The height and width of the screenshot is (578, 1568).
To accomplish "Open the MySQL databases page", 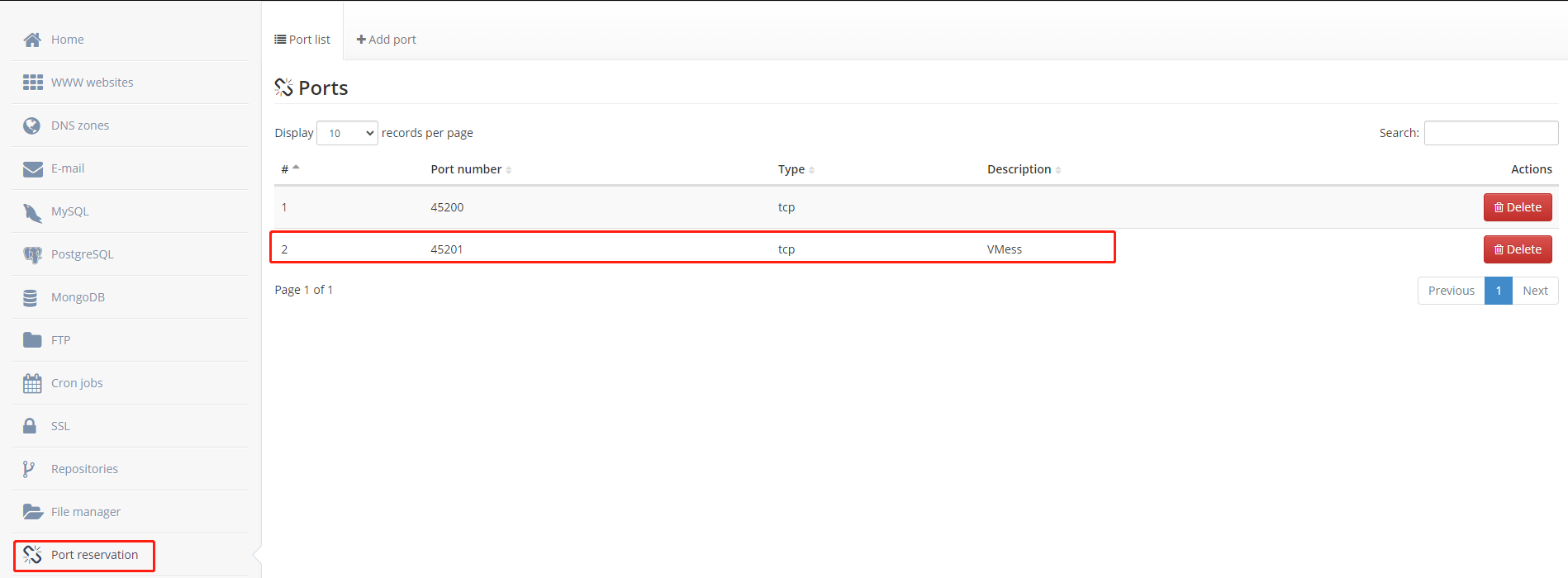I will click(69, 211).
